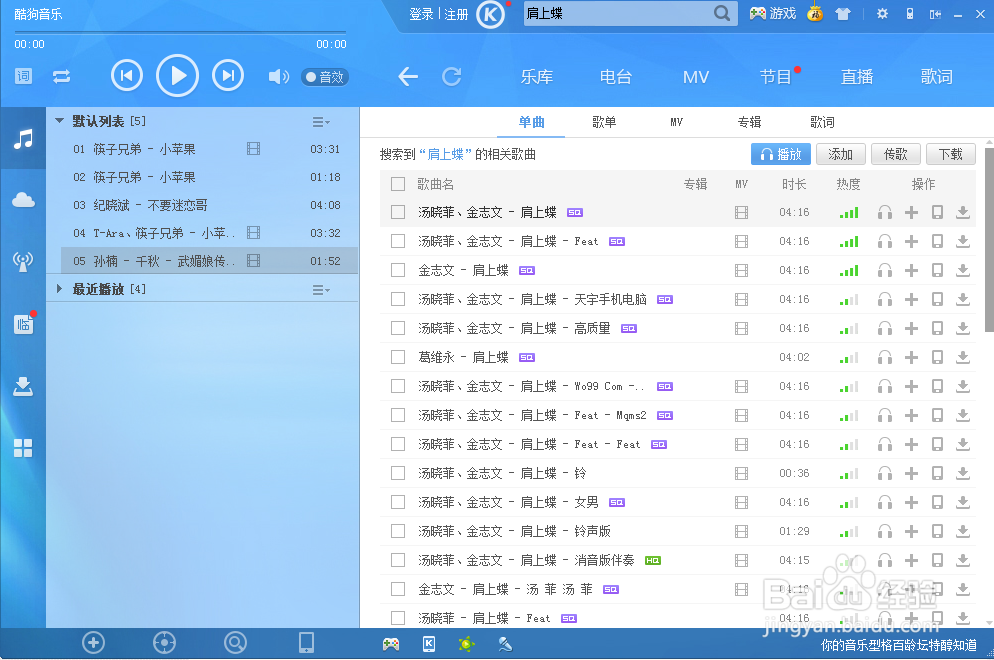Image resolution: width=994 pixels, height=660 pixels.
Task: Open the cloud music panel in sidebar
Action: (22, 198)
